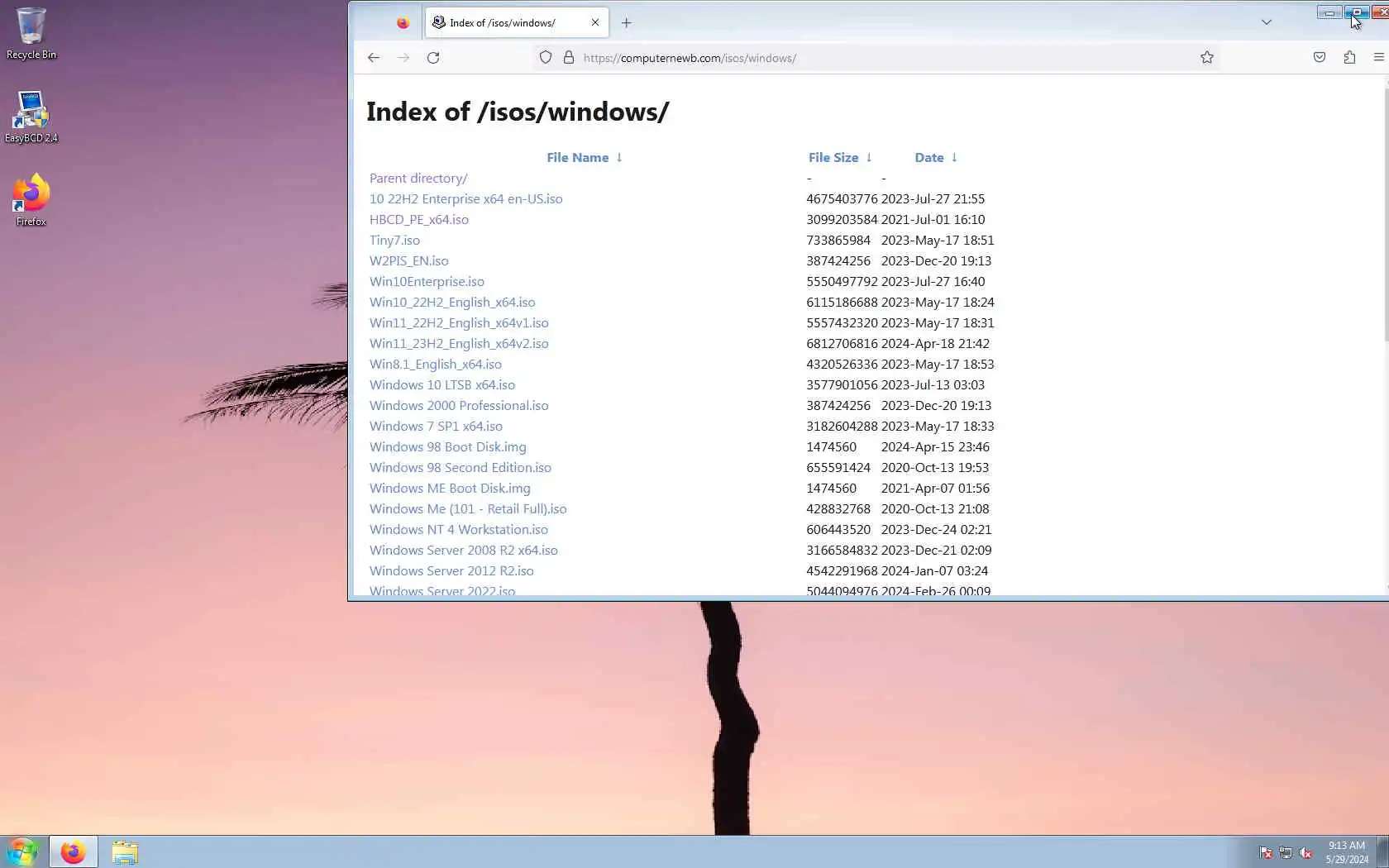Click the Win8.1_English_x64.iso link
Viewport: 1389px width, 868px height.
tap(436, 365)
